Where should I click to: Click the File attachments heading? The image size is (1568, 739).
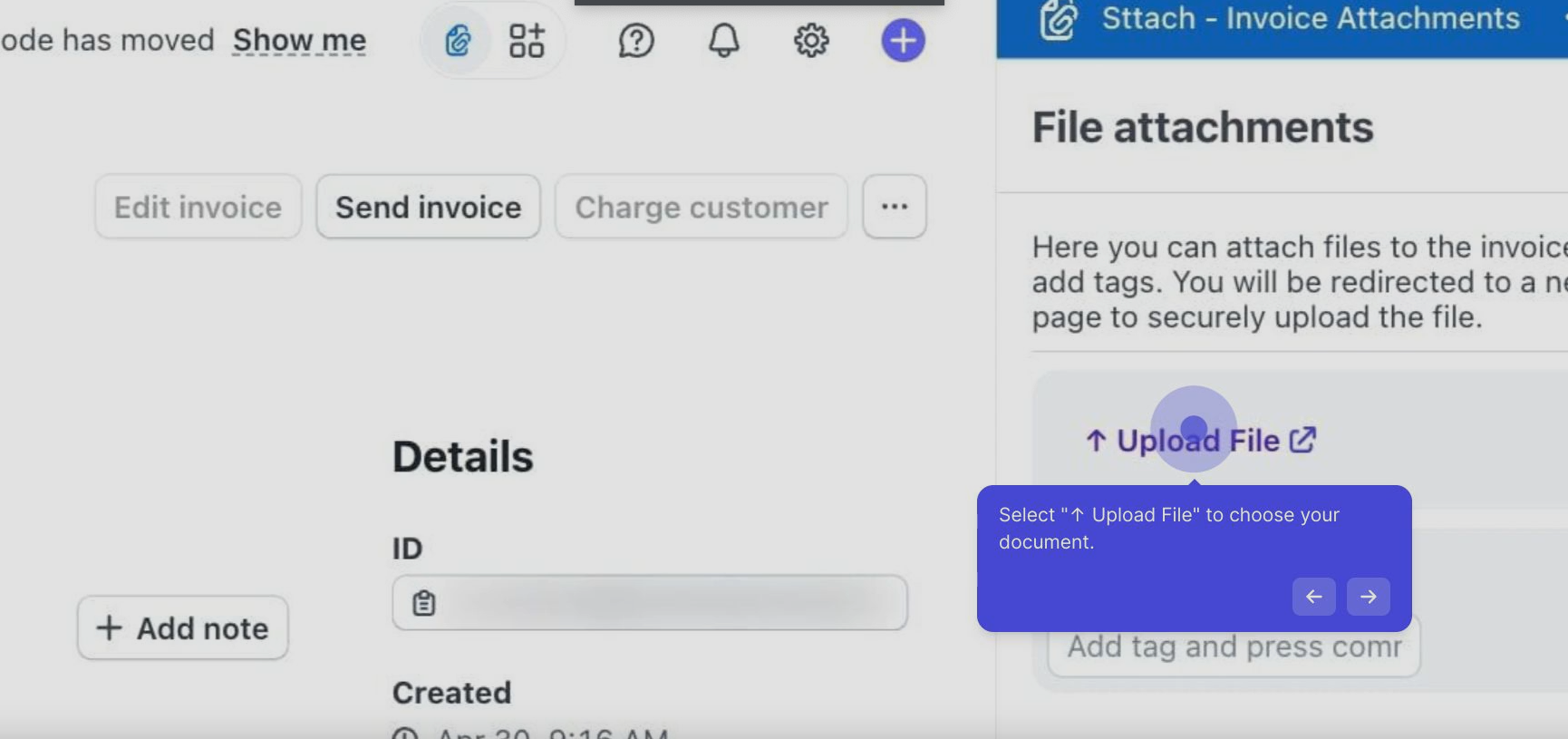coord(1203,127)
